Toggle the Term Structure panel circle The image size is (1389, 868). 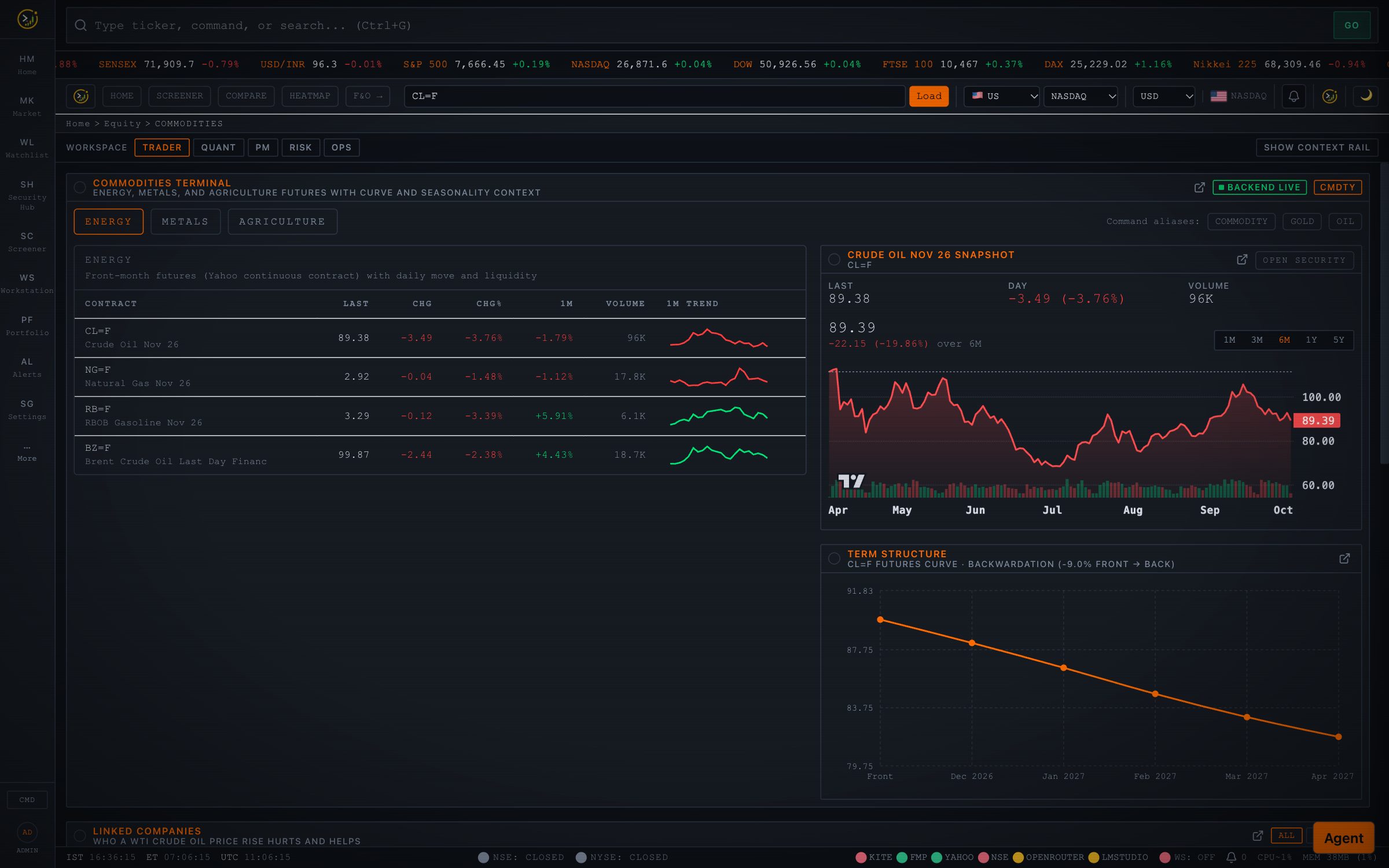tap(834, 558)
